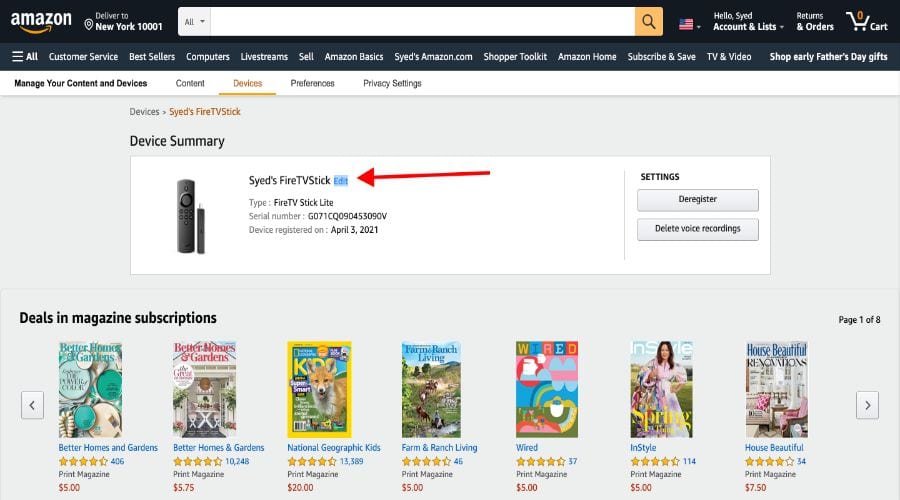Open the search category All dropdown

(x=194, y=22)
